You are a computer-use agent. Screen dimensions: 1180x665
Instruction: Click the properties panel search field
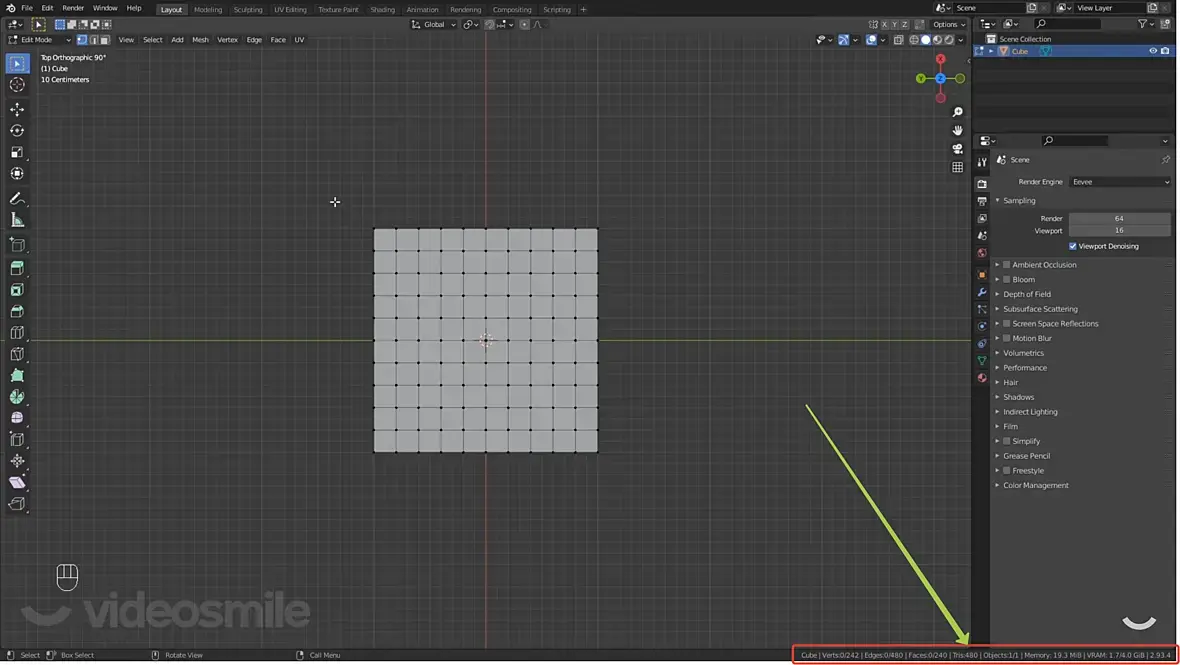click(1075, 141)
